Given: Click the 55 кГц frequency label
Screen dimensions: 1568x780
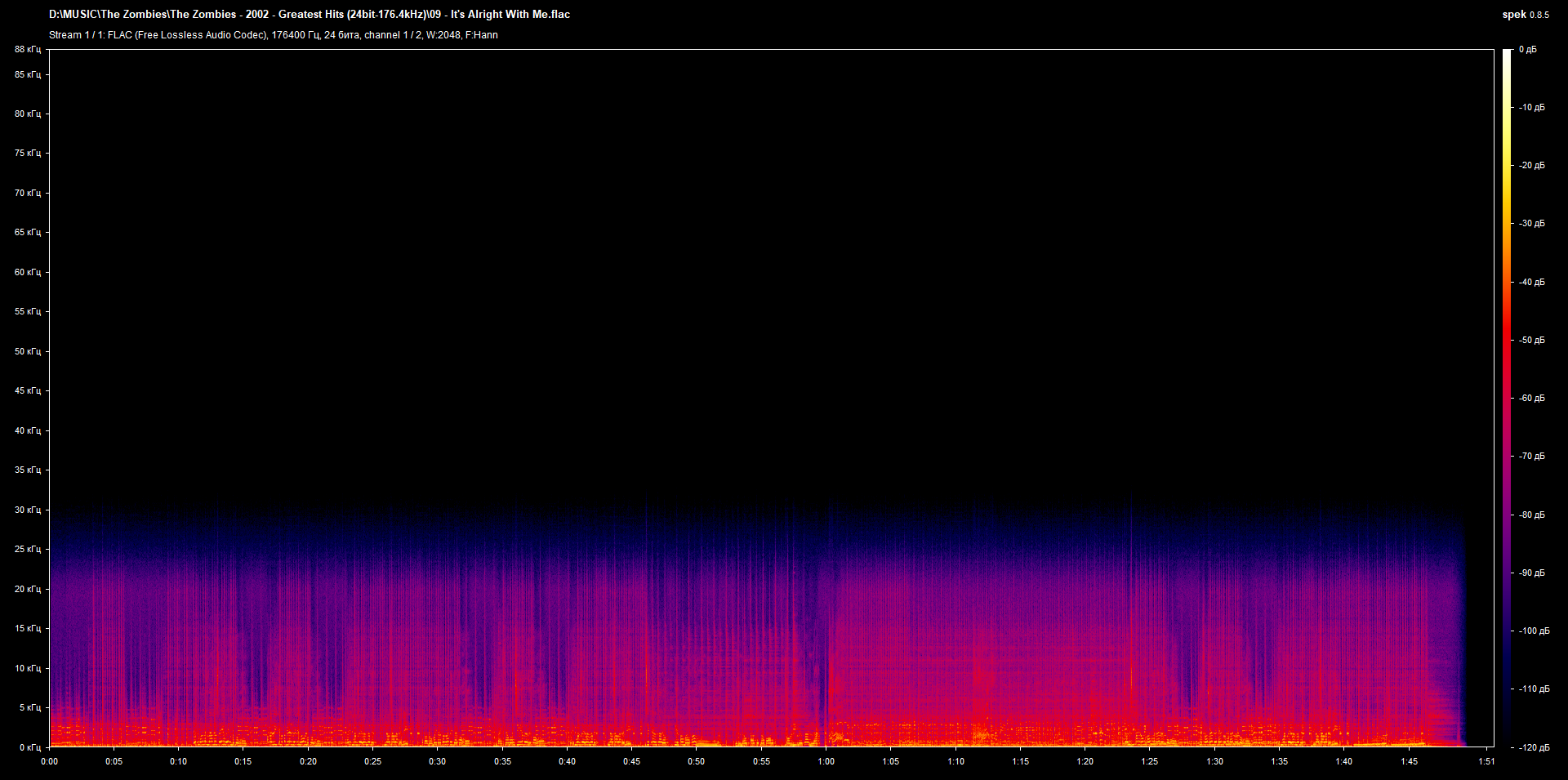Looking at the screenshot, I should tap(28, 311).
